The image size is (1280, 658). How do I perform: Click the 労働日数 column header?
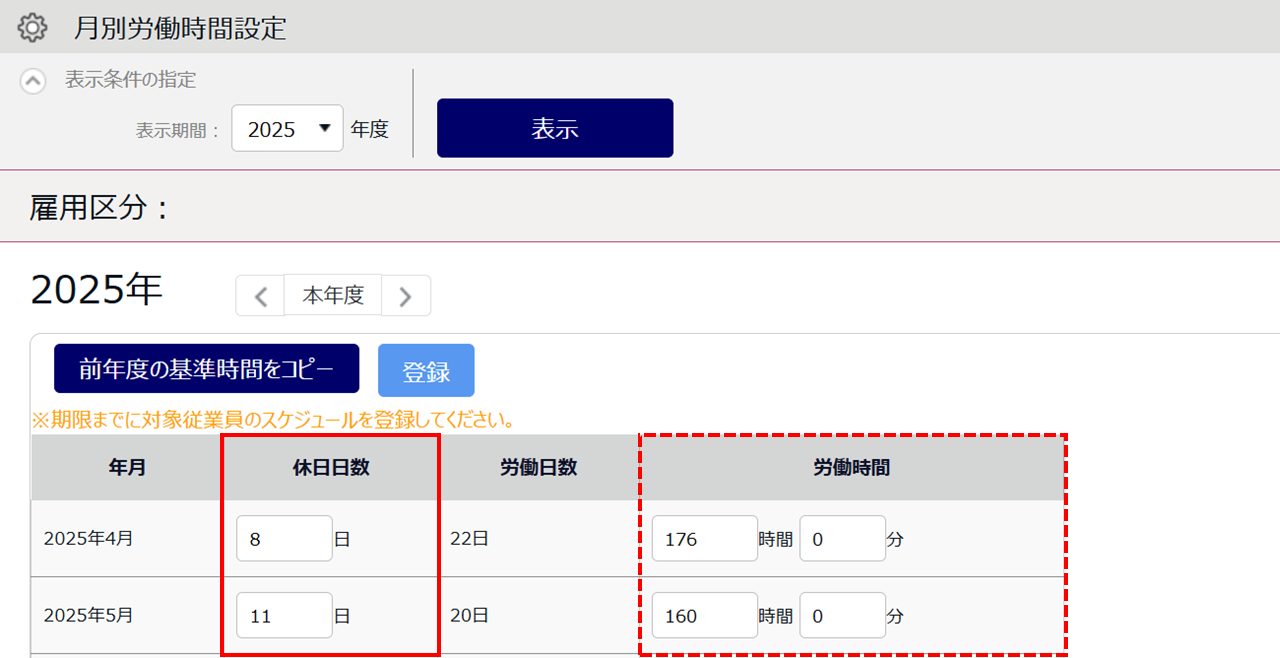click(539, 468)
